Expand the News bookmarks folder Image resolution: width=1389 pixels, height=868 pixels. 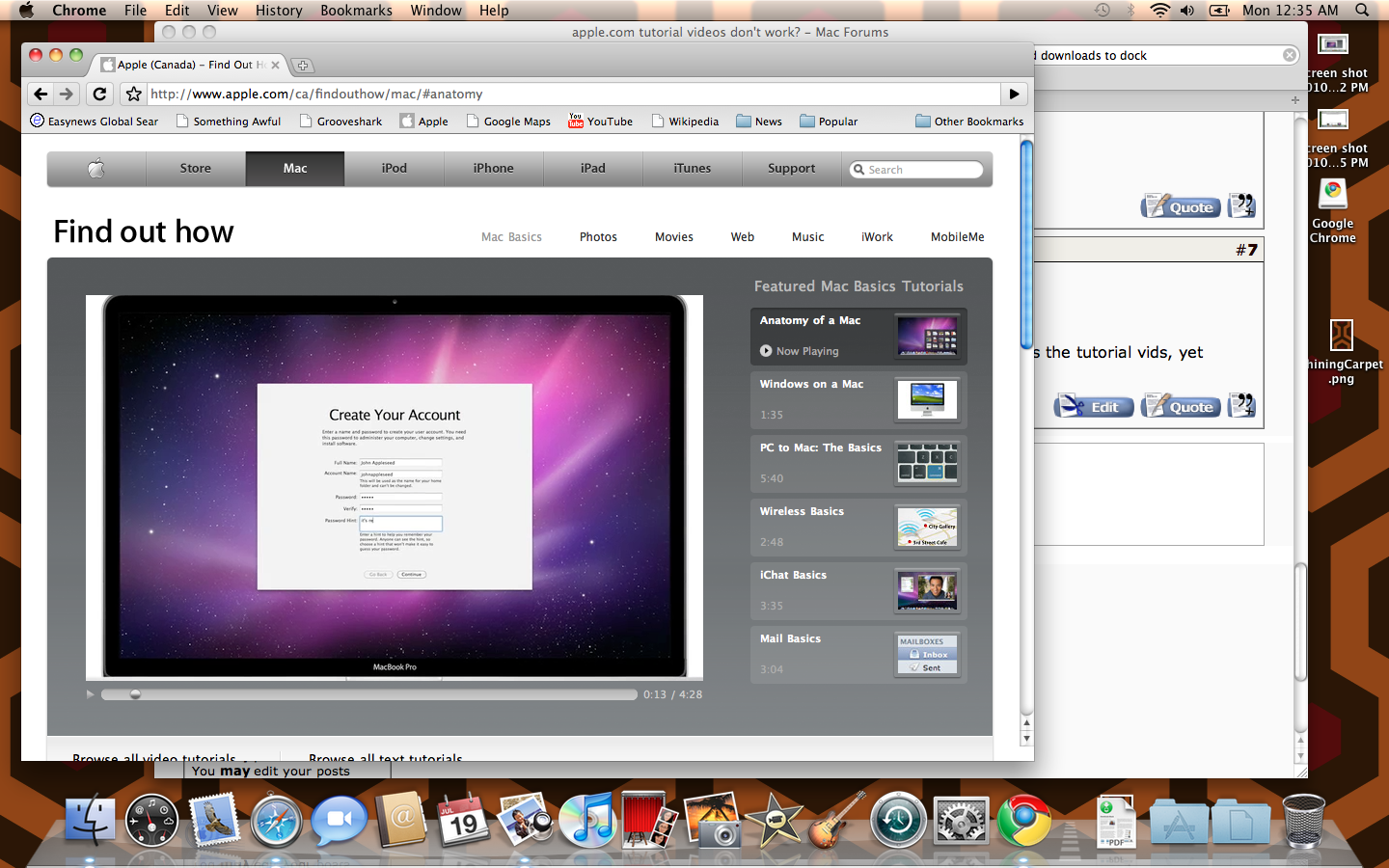[759, 122]
